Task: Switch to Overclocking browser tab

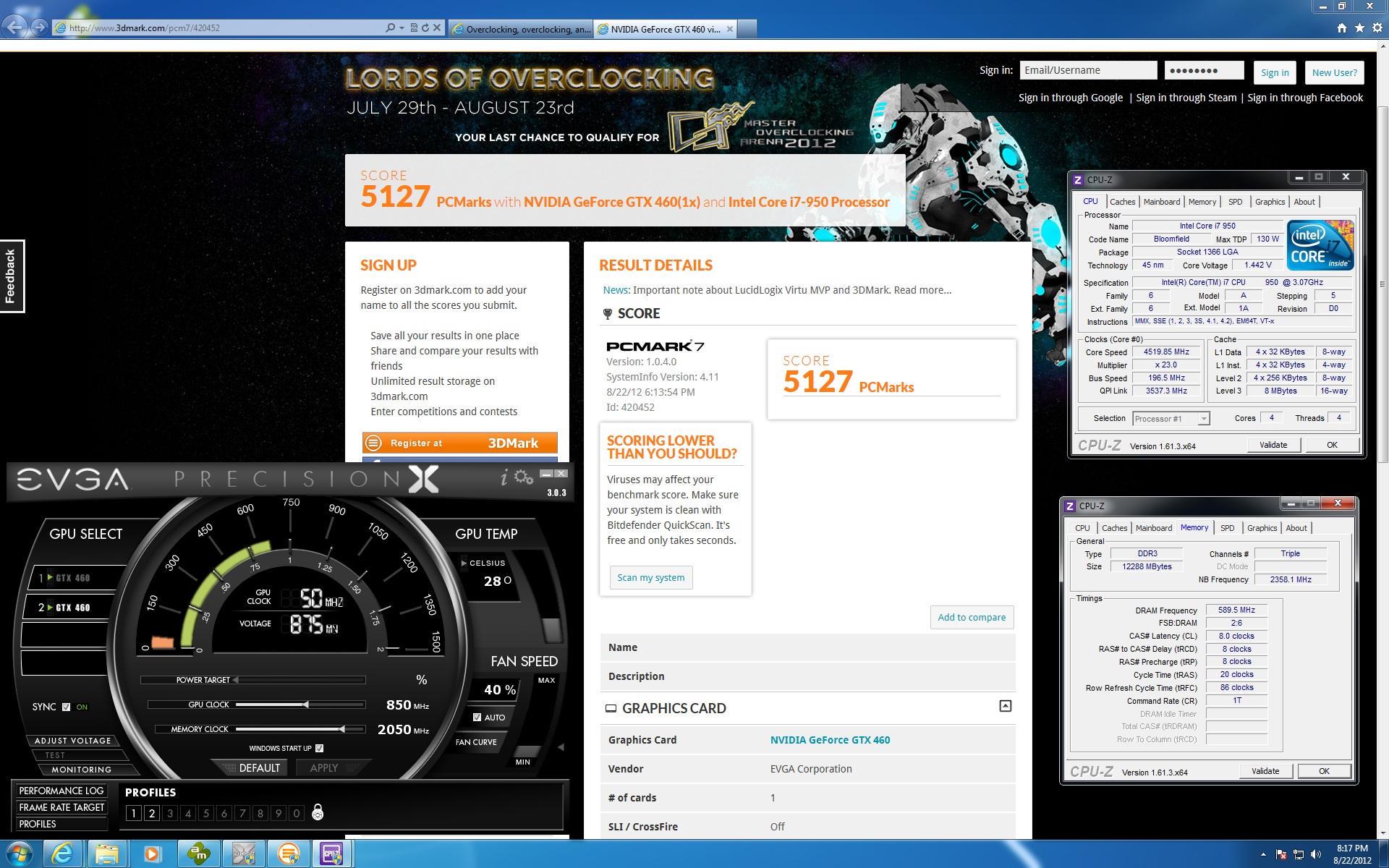Action: coord(521,29)
